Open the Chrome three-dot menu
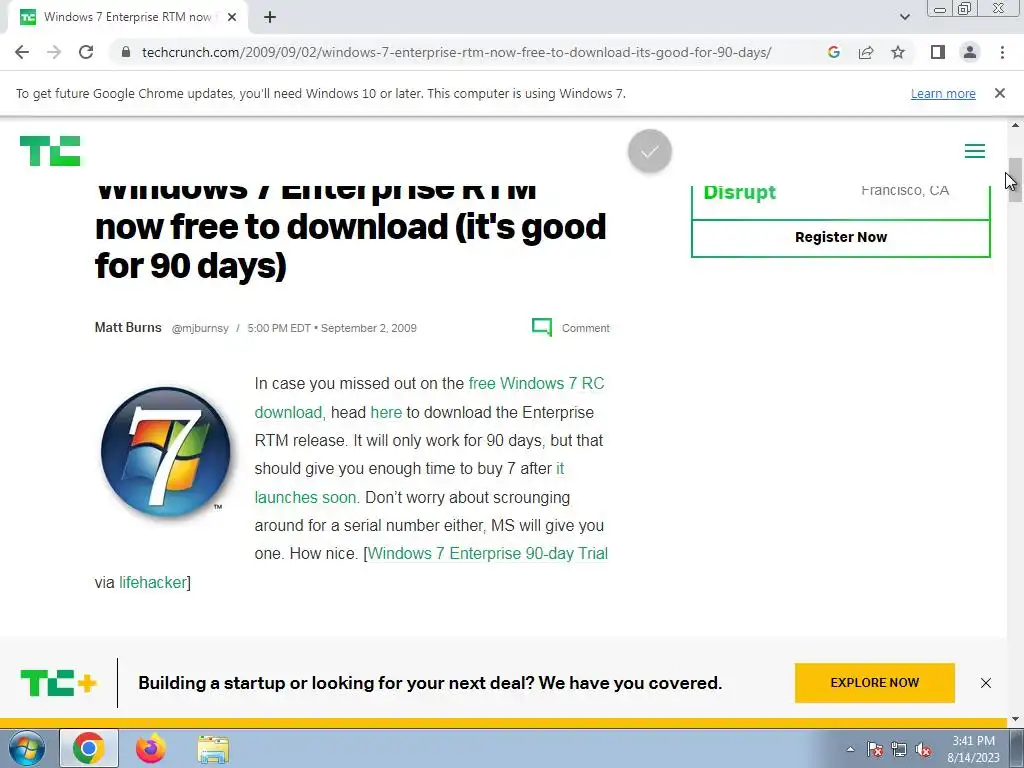 point(1002,52)
